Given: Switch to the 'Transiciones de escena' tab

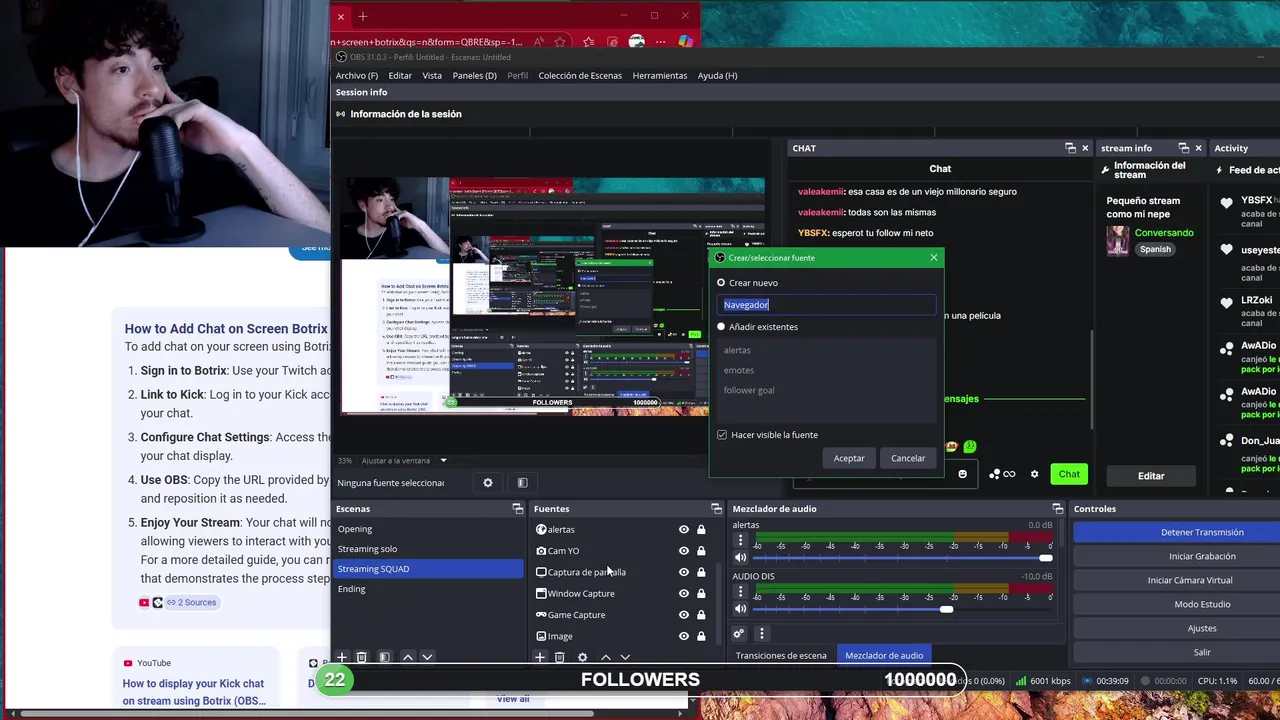Looking at the screenshot, I should (x=781, y=656).
